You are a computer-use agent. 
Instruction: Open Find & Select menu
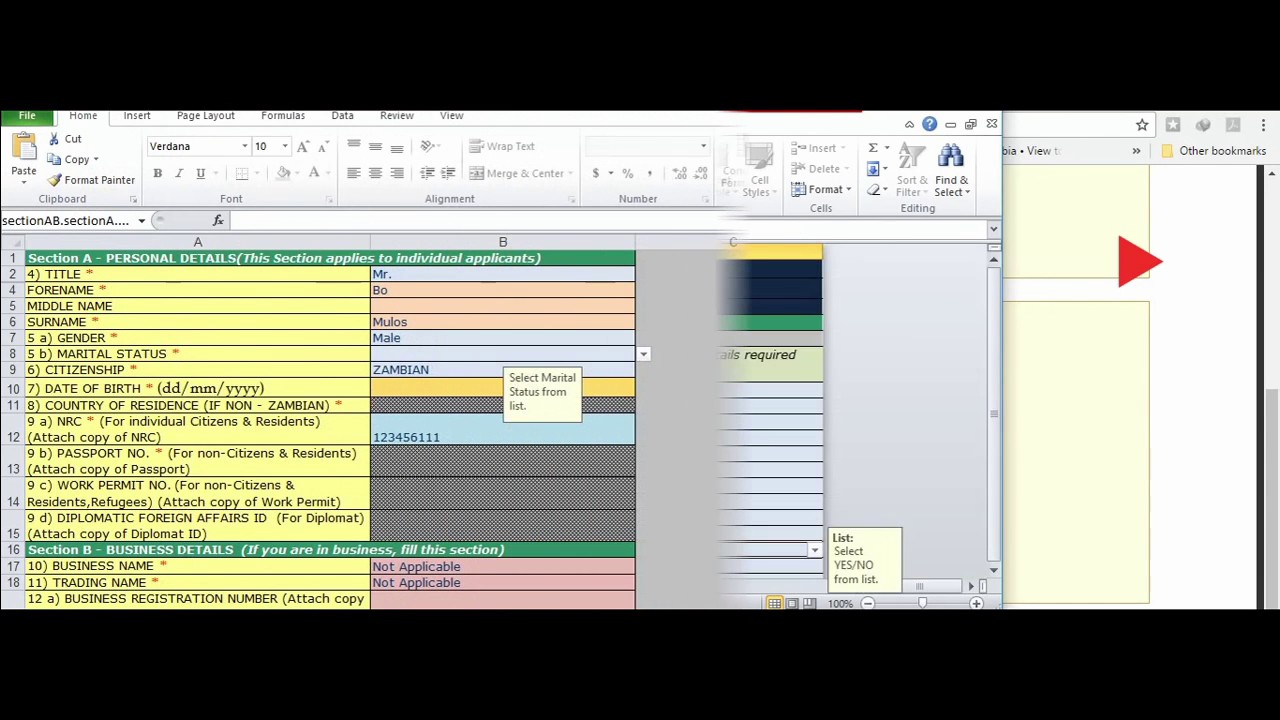pos(951,170)
